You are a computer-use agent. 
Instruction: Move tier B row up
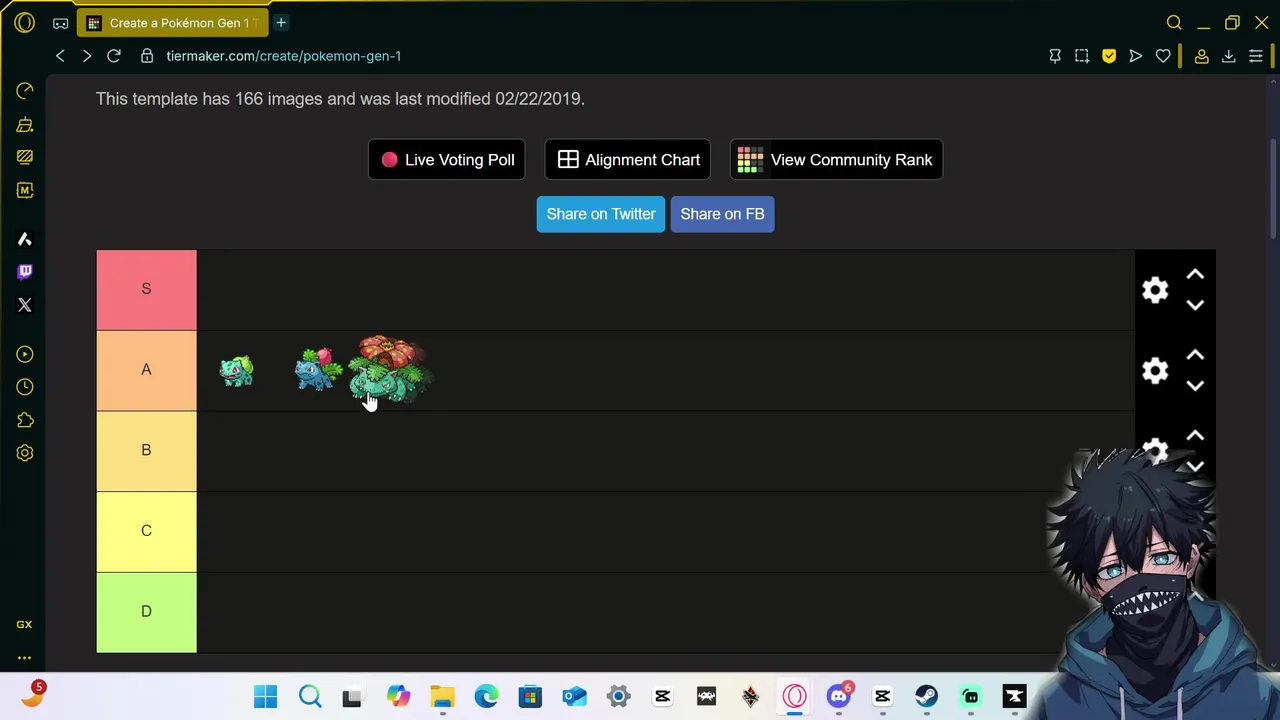pos(1195,436)
